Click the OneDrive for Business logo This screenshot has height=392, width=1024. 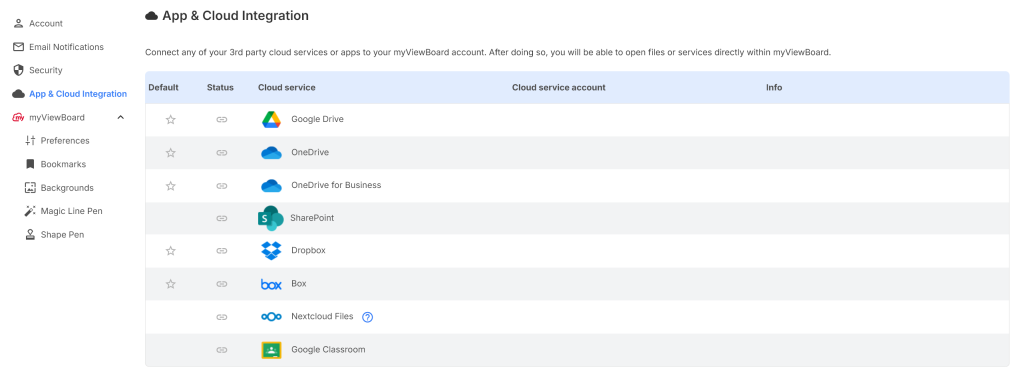pyautogui.click(x=271, y=186)
